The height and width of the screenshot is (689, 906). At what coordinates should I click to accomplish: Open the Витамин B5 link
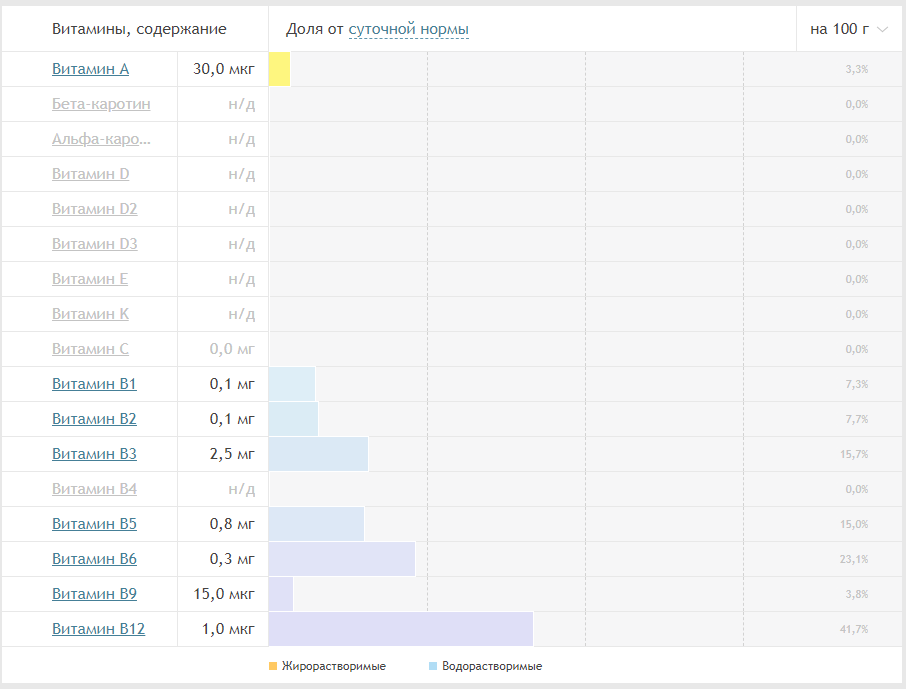[94, 524]
